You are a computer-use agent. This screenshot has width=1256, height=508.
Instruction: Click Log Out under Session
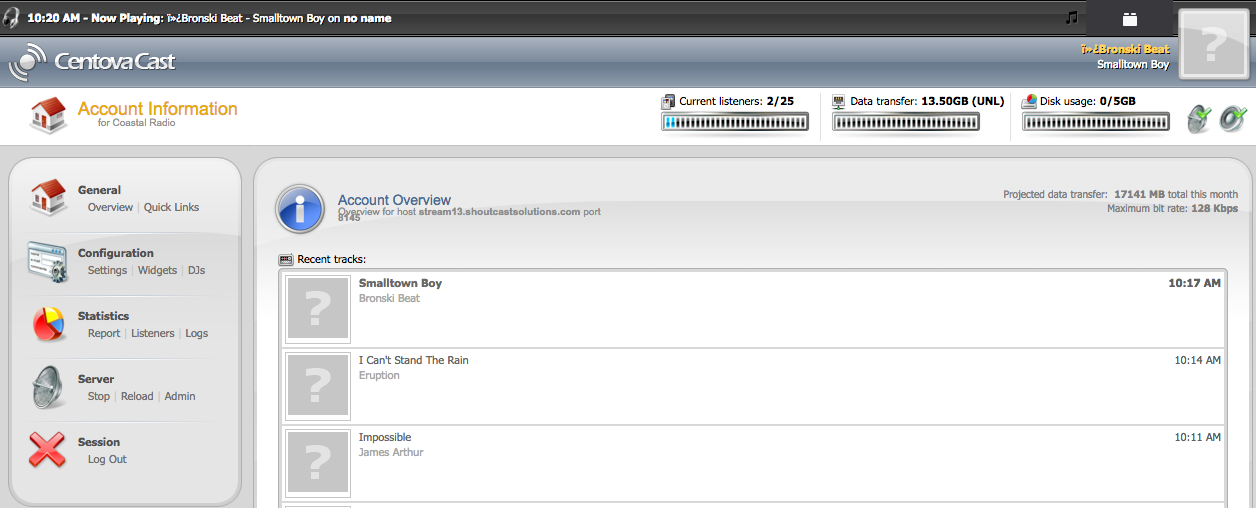pyautogui.click(x=107, y=459)
